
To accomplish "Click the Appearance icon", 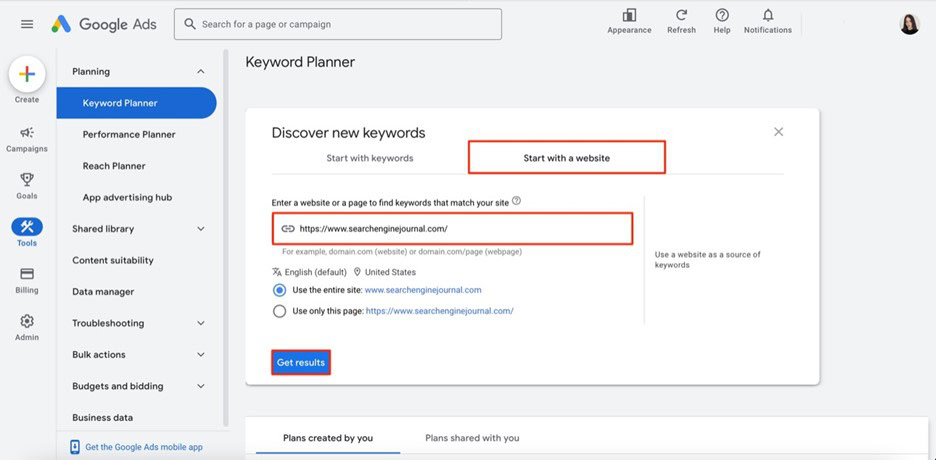I will pos(629,16).
